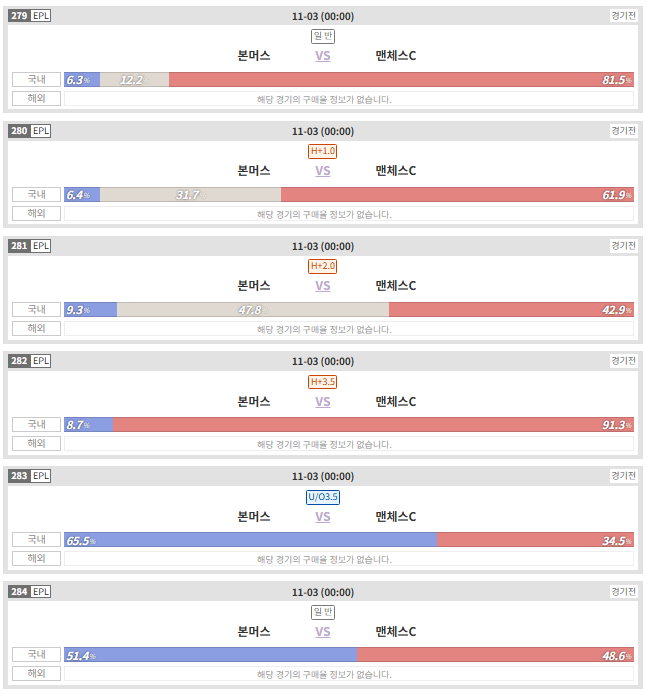Select the 국내 button in match 279
Viewport: 647px width, 694px height.
pyautogui.click(x=36, y=80)
